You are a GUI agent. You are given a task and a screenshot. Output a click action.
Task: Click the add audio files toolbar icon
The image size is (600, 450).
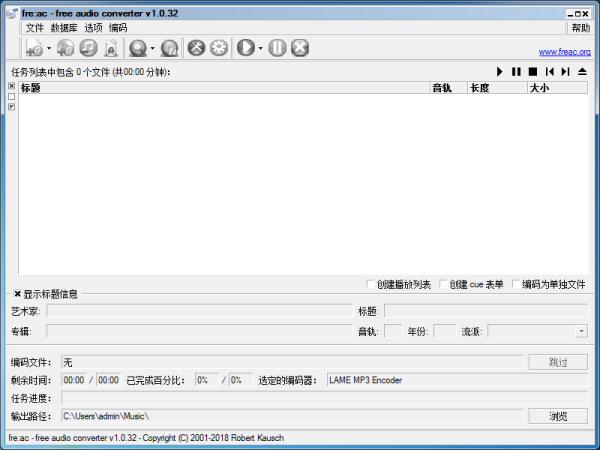click(33, 47)
